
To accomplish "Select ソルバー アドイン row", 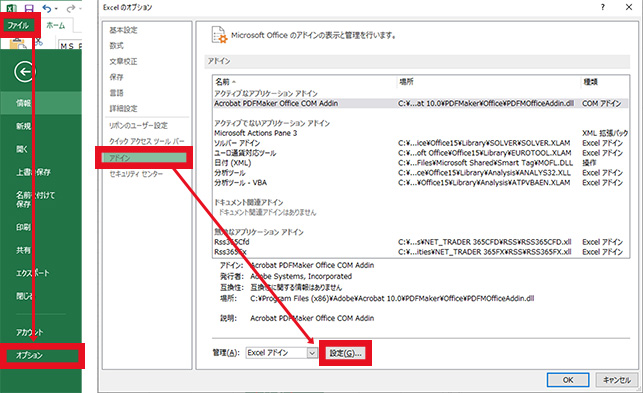I will click(421, 143).
